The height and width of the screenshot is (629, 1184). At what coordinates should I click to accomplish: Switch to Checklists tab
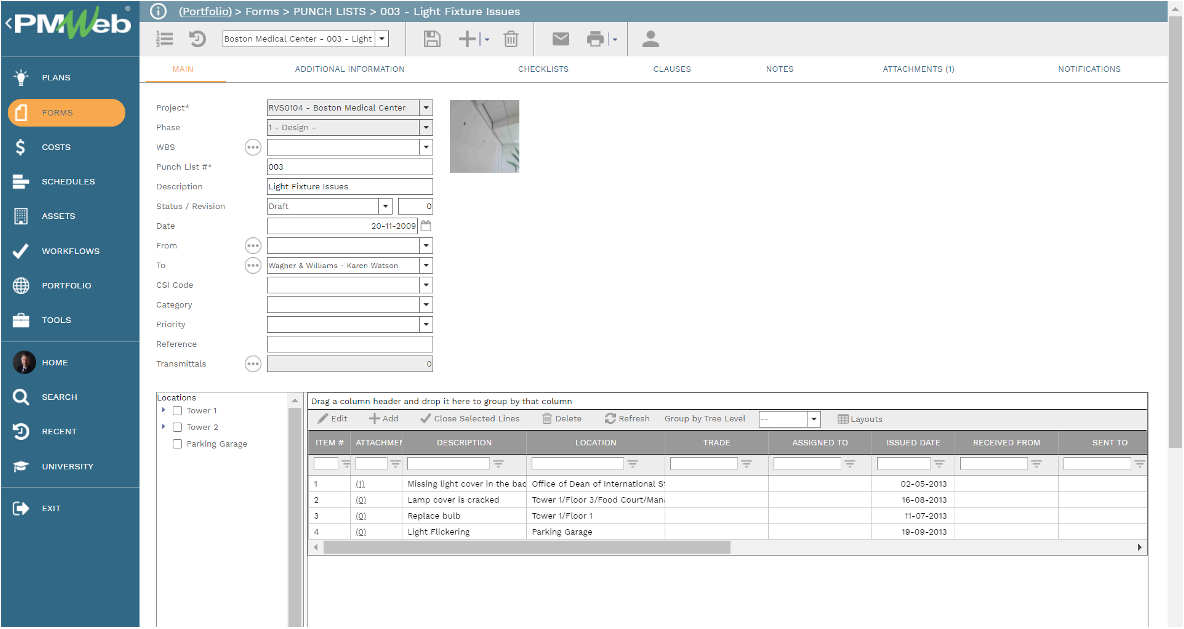543,69
